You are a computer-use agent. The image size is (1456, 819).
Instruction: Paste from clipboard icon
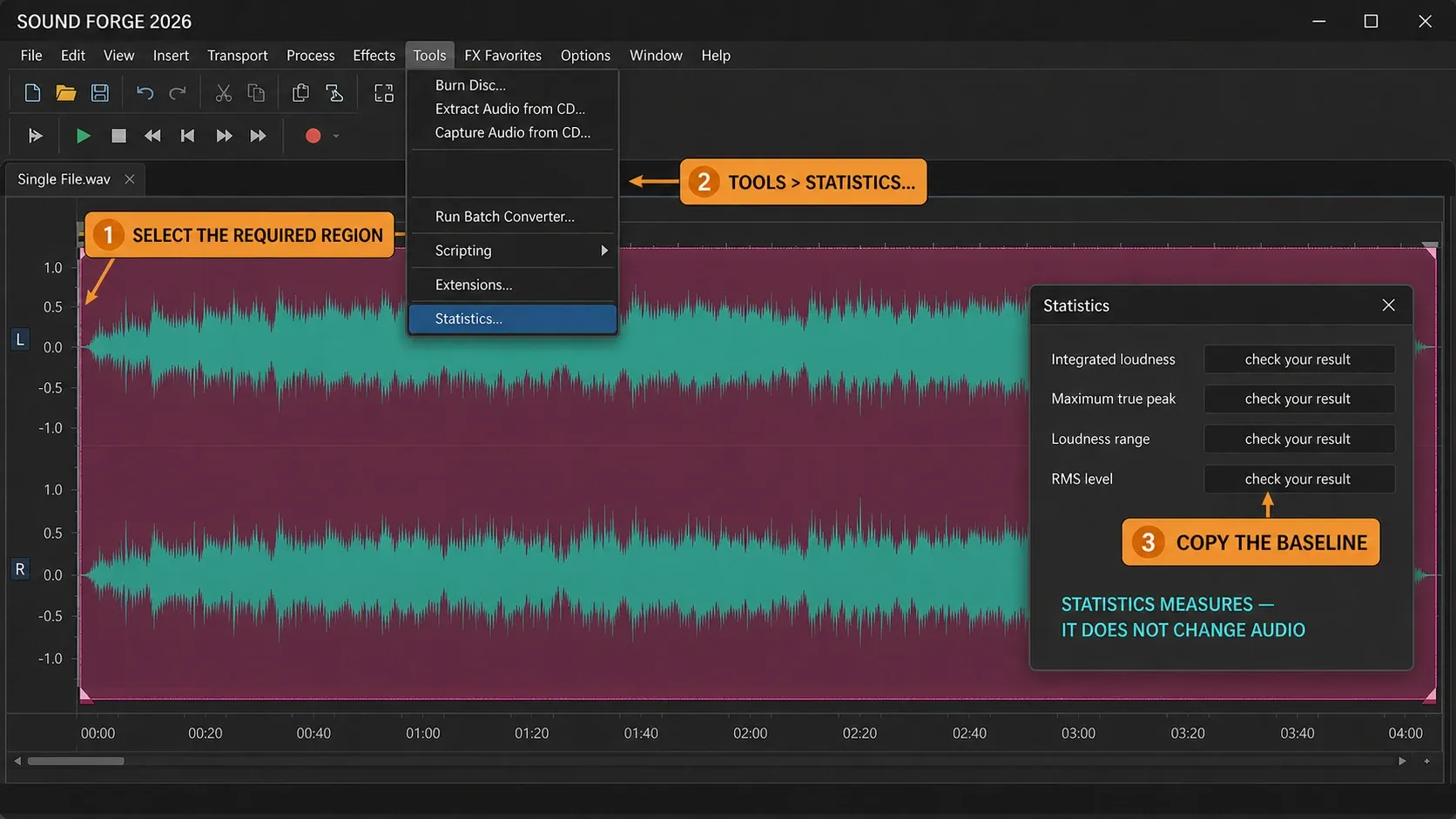(x=300, y=92)
